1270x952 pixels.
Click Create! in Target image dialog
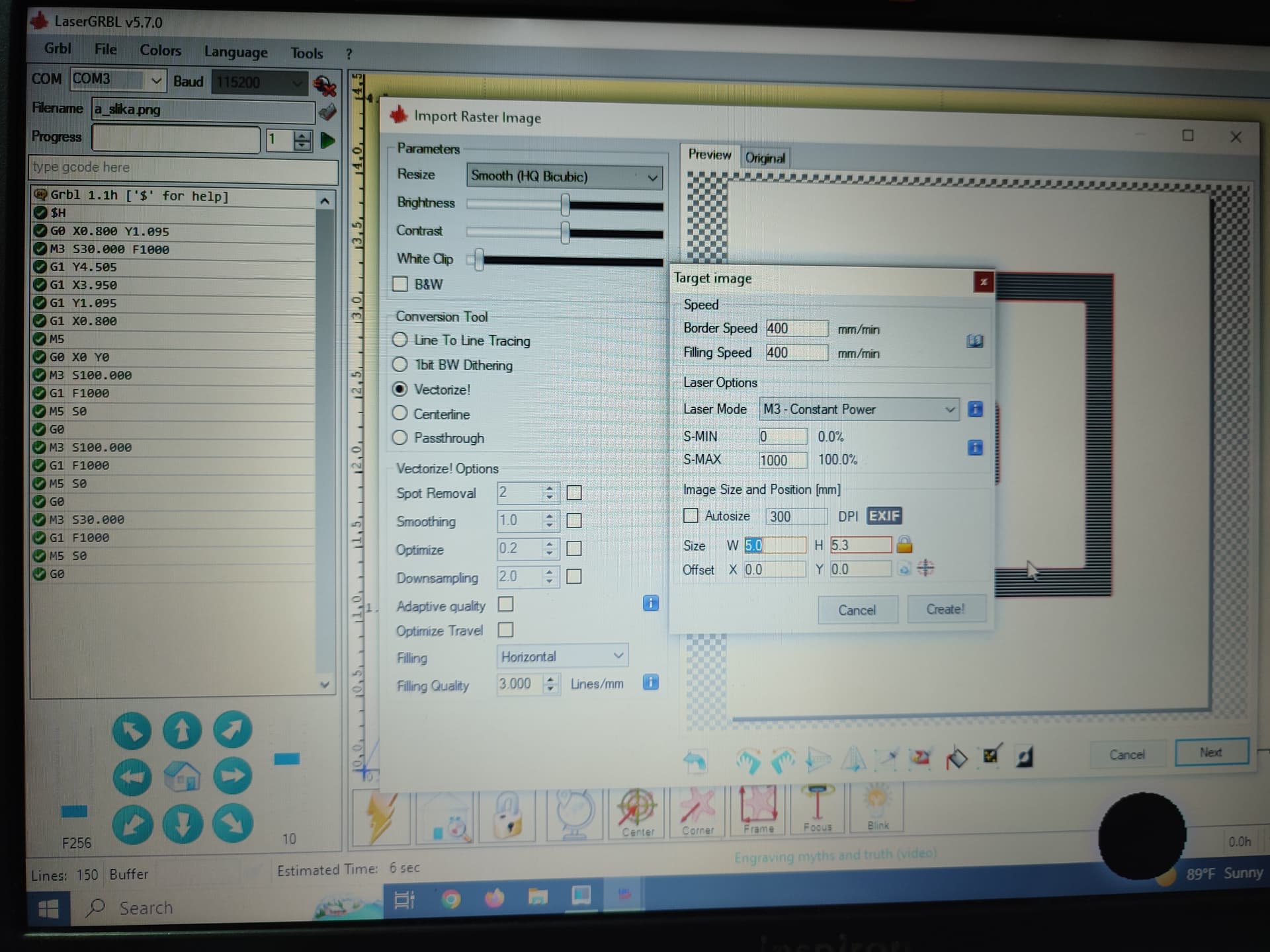click(946, 609)
